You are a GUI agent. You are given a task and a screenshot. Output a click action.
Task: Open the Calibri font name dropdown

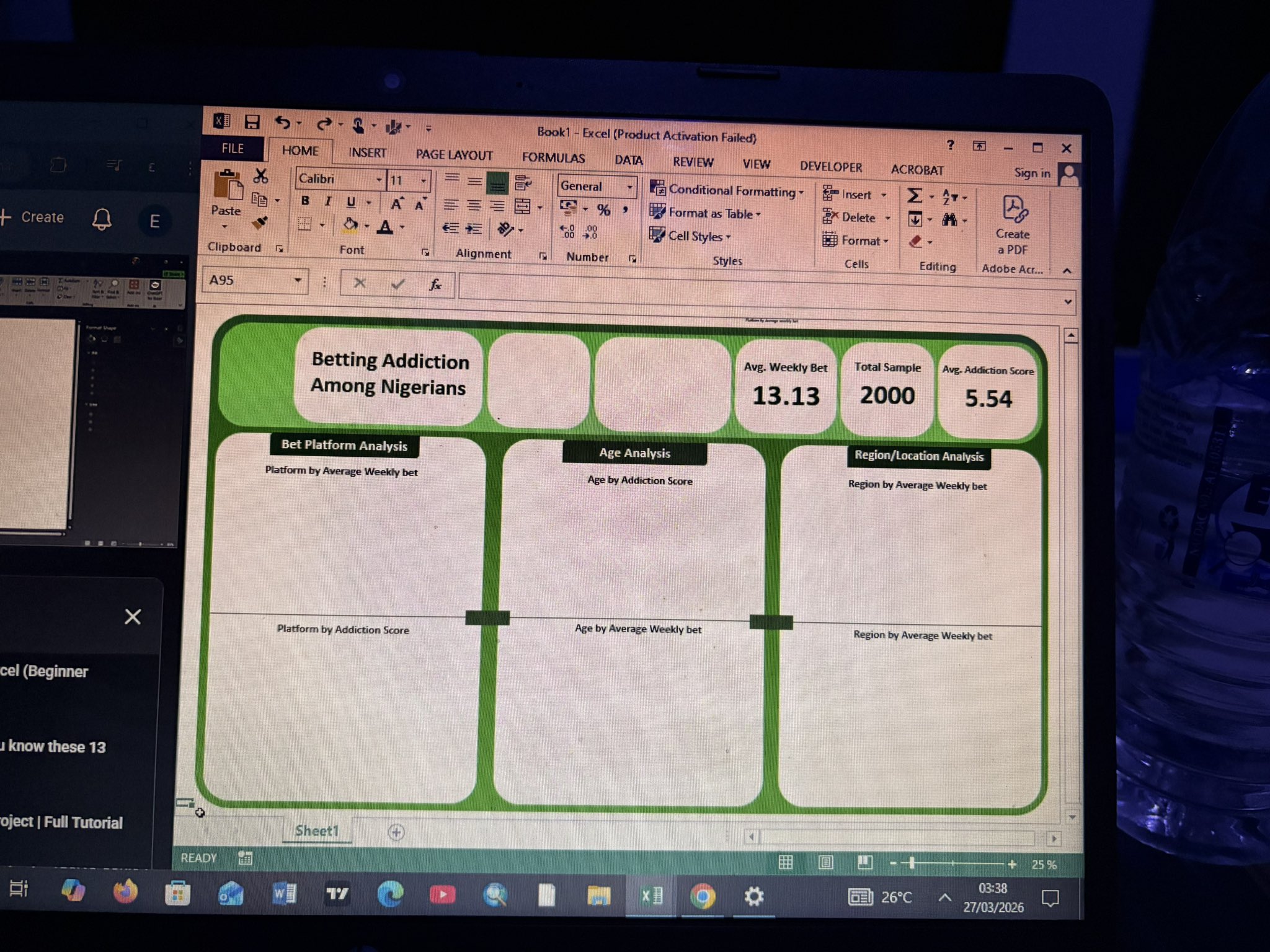click(x=379, y=180)
